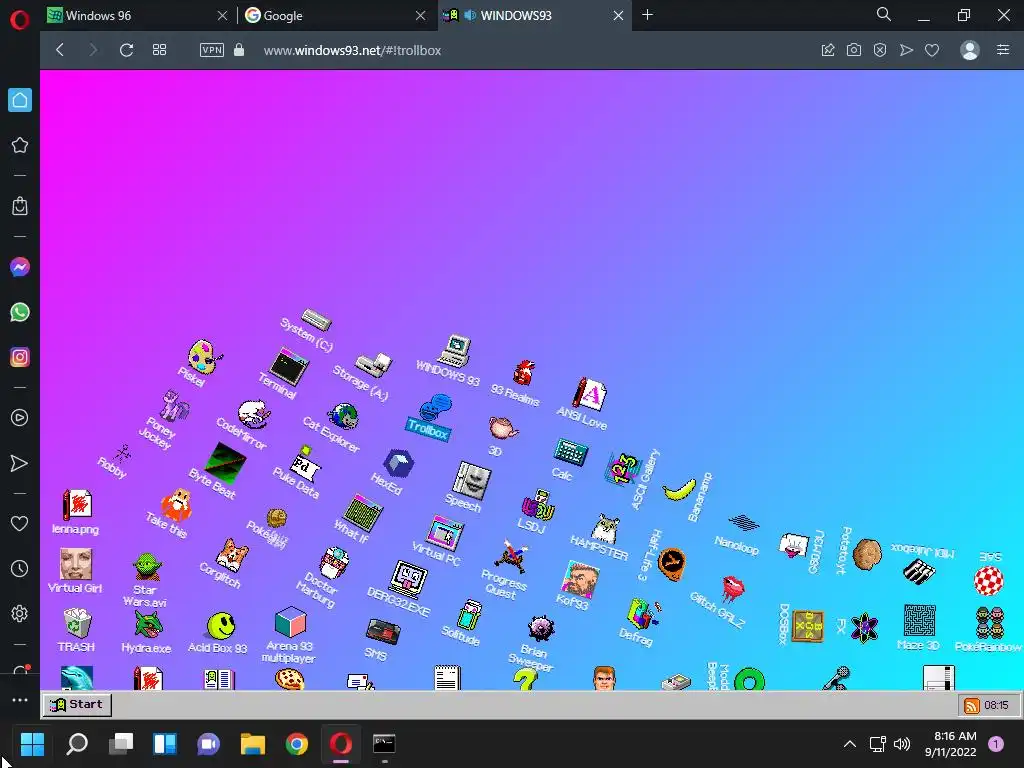Open Instagram in Opera sidebar
Image resolution: width=1024 pixels, height=768 pixels.
tap(20, 357)
